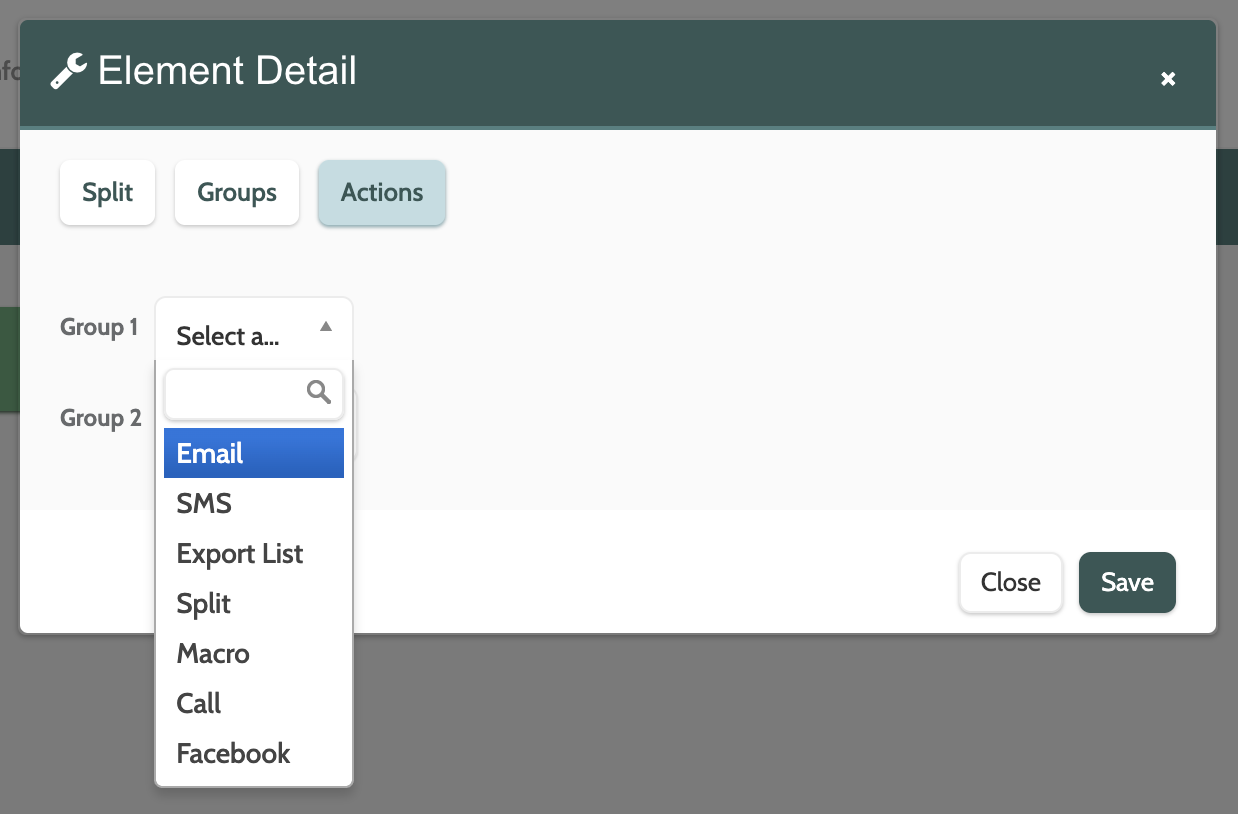Click the Group 1 label
The height and width of the screenshot is (814, 1238).
click(99, 327)
